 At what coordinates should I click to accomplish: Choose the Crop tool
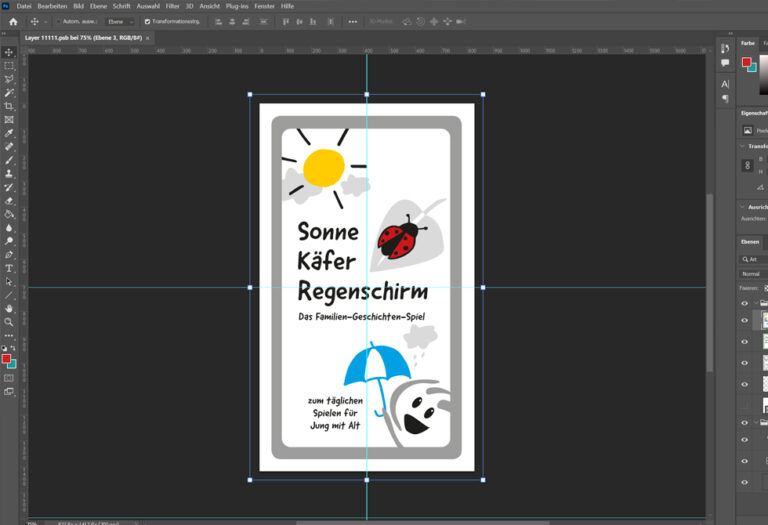9,106
